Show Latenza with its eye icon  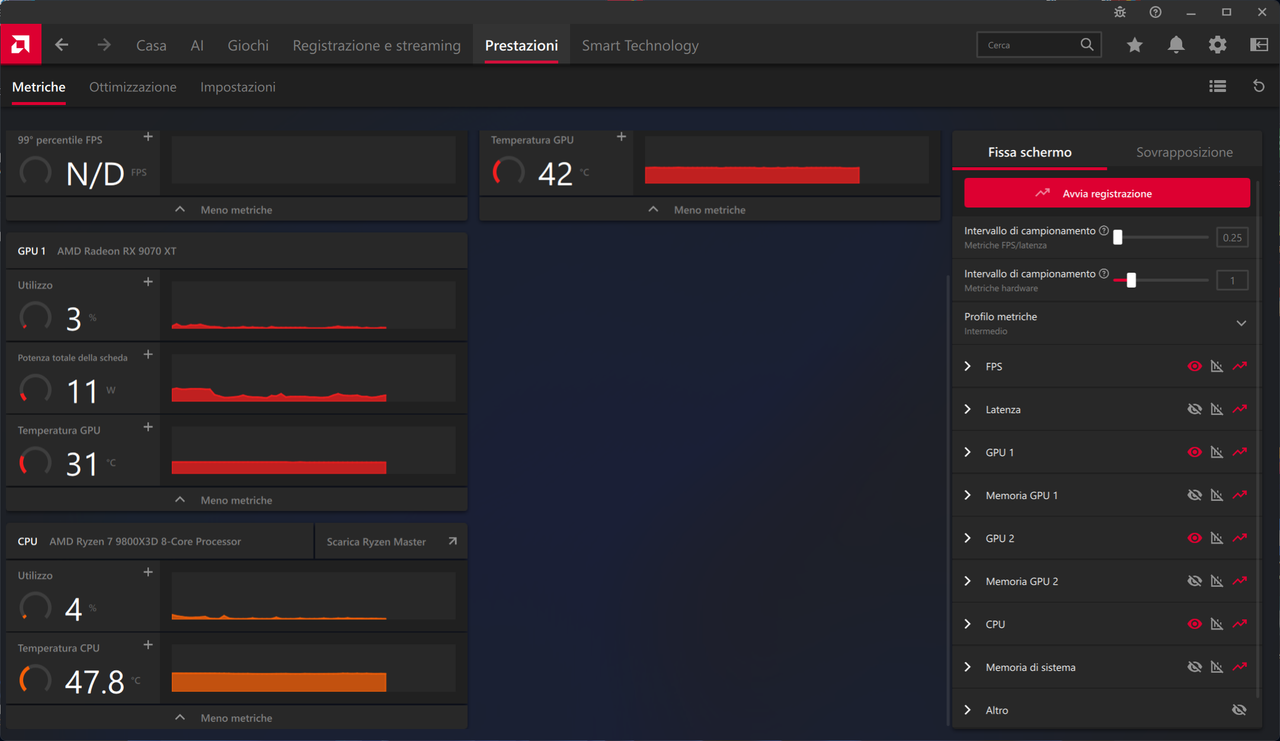[x=1194, y=410]
